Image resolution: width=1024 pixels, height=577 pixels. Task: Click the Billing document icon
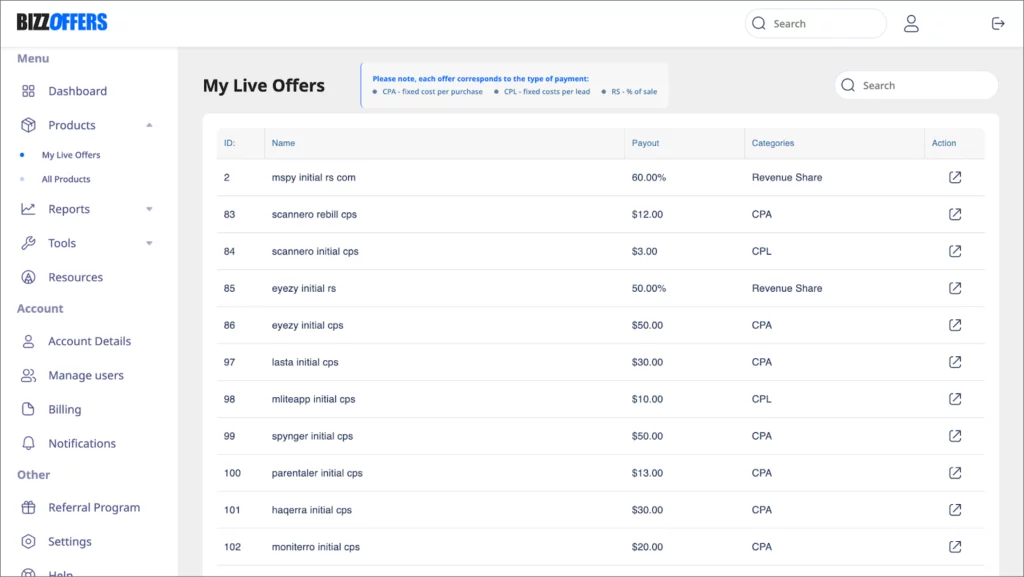[x=28, y=409]
